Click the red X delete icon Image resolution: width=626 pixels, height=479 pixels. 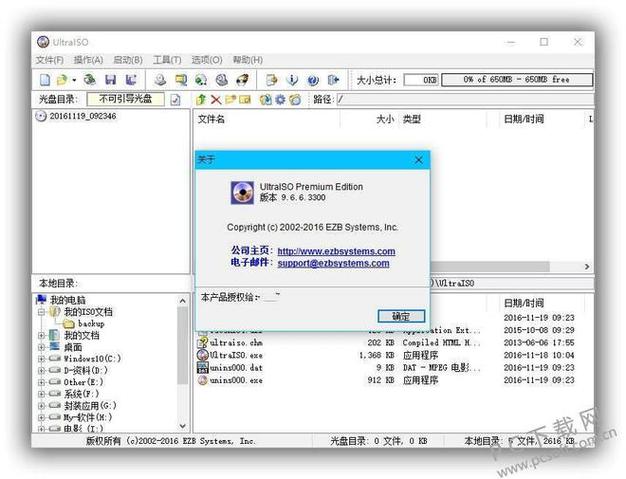click(216, 100)
